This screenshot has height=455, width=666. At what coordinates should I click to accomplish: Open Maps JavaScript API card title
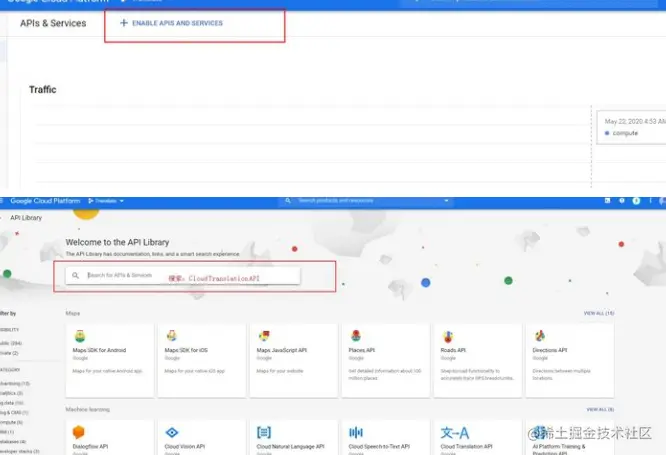coord(282,350)
